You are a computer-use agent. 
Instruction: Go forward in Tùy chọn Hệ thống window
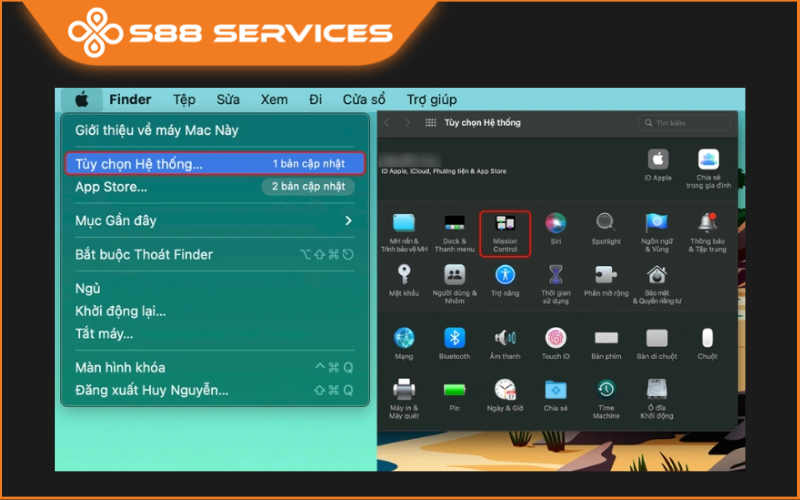coord(407,122)
